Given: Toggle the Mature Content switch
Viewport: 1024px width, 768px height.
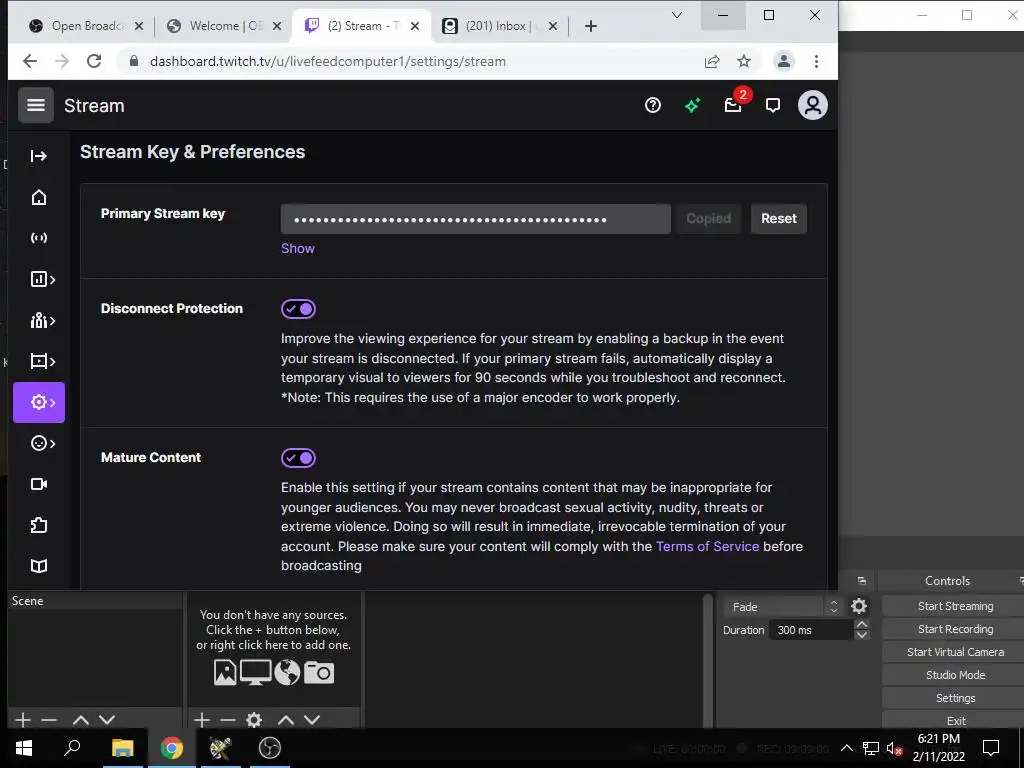Looking at the screenshot, I should (298, 458).
